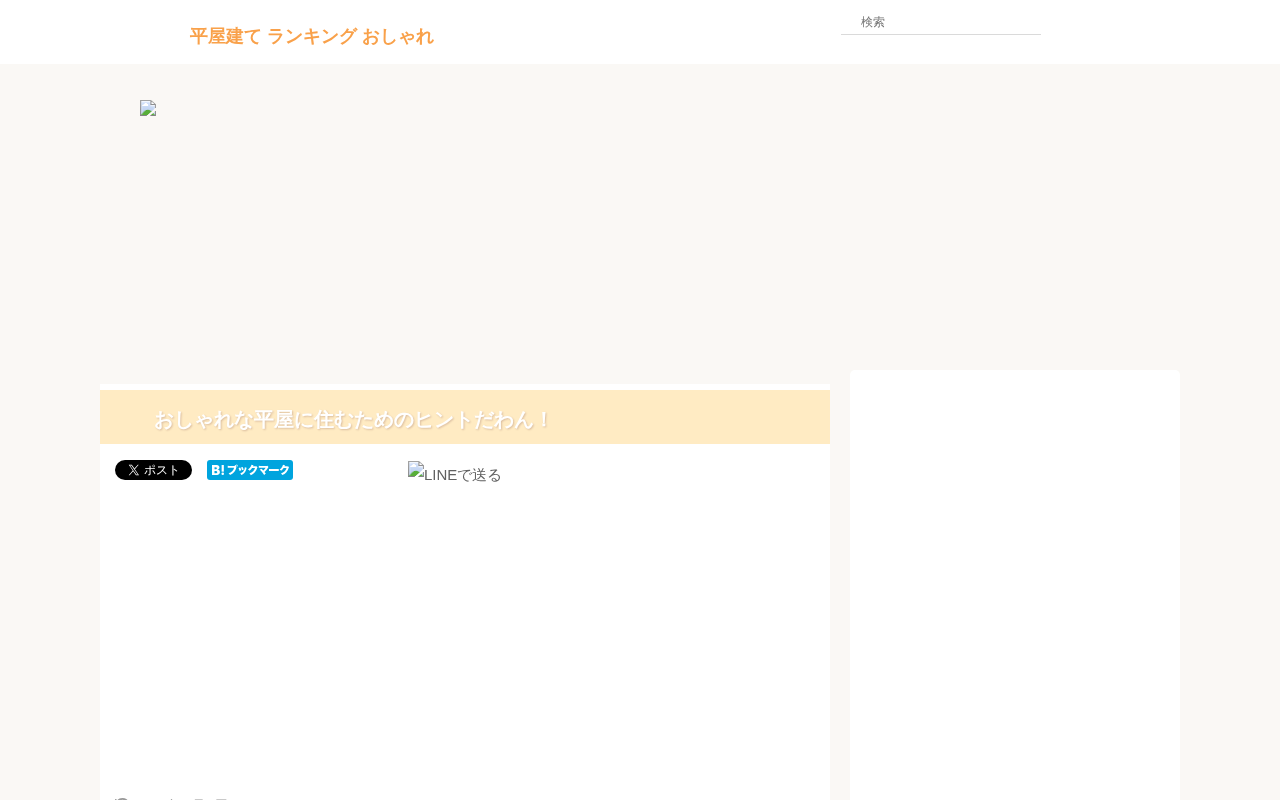Viewport: 1280px width, 800px height.
Task: Click the underline beneath the search box
Action: click(941, 34)
